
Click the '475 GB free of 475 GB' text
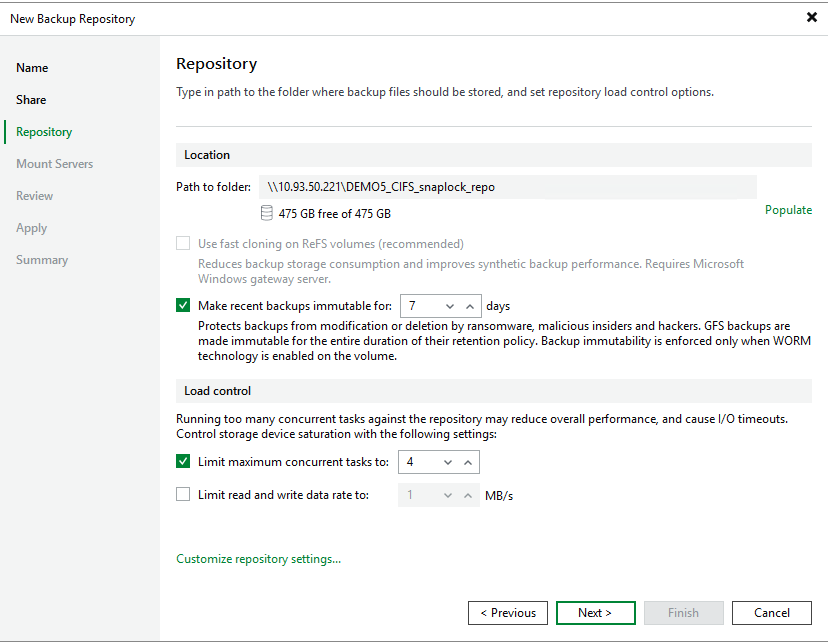tap(335, 214)
